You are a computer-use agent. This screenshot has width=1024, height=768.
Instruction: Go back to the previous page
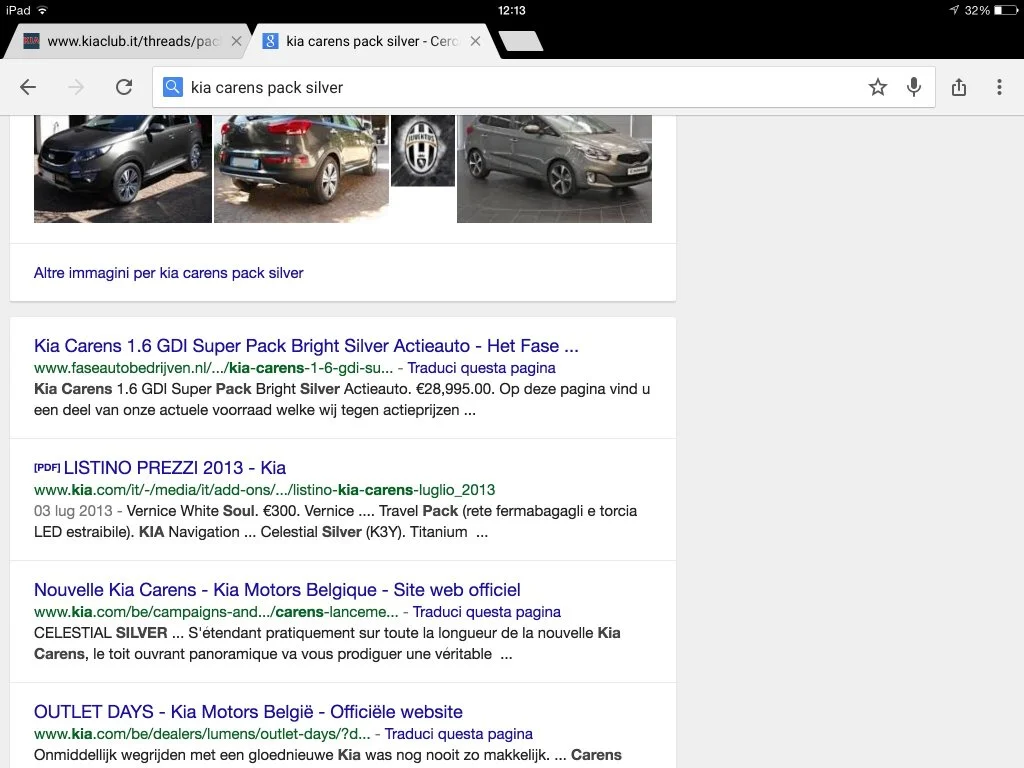click(x=28, y=87)
